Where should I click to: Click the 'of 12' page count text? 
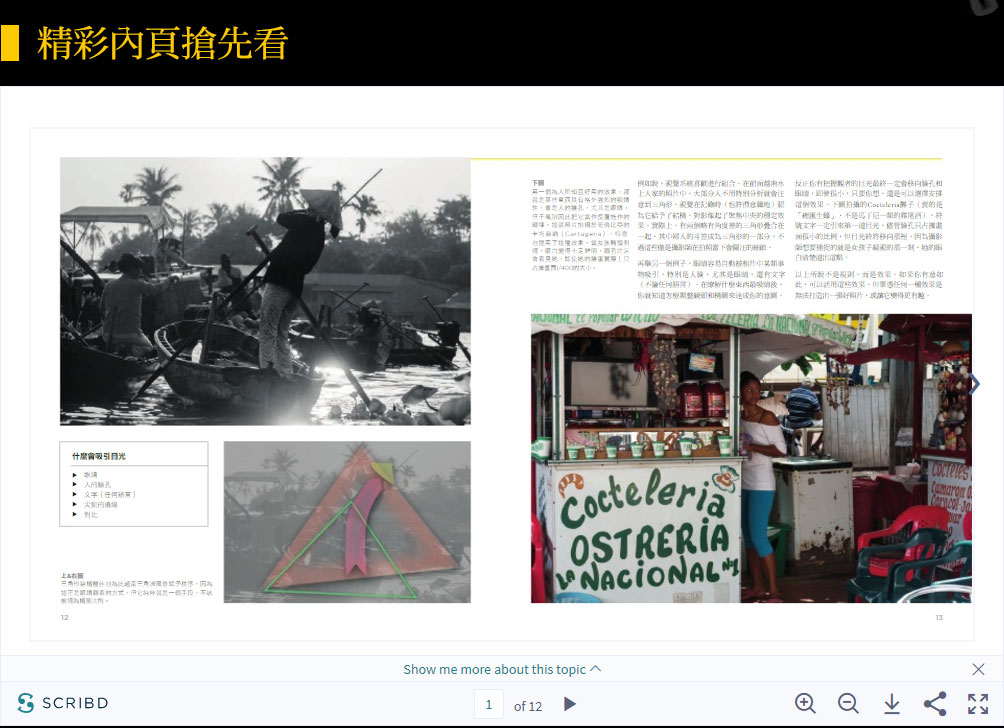[528, 706]
